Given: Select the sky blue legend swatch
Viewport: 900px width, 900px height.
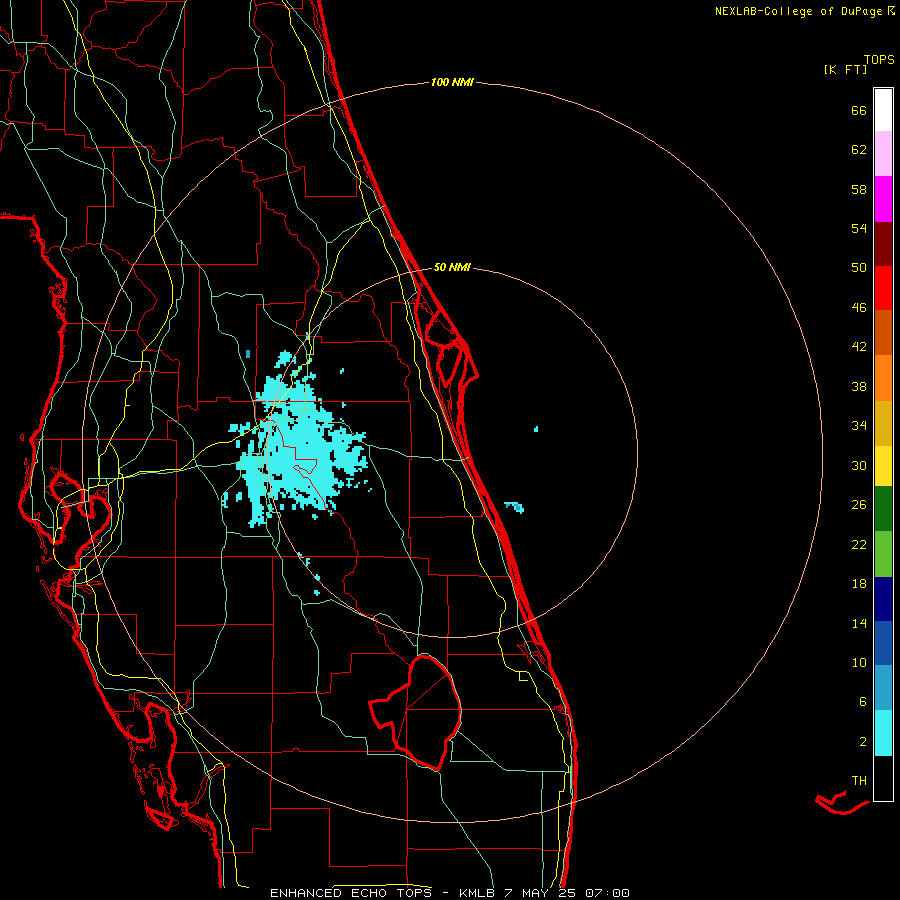Looking at the screenshot, I should click(883, 688).
